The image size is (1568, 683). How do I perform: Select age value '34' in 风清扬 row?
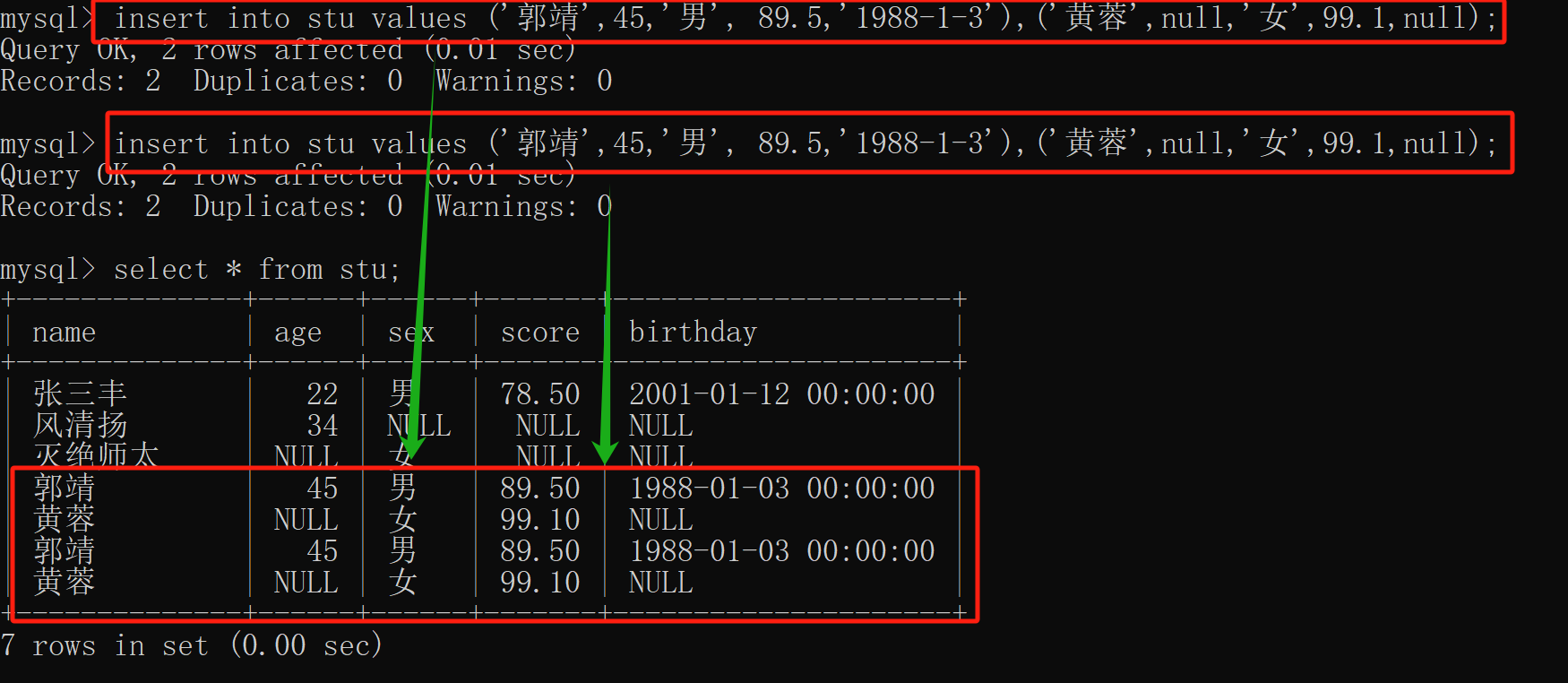click(322, 425)
